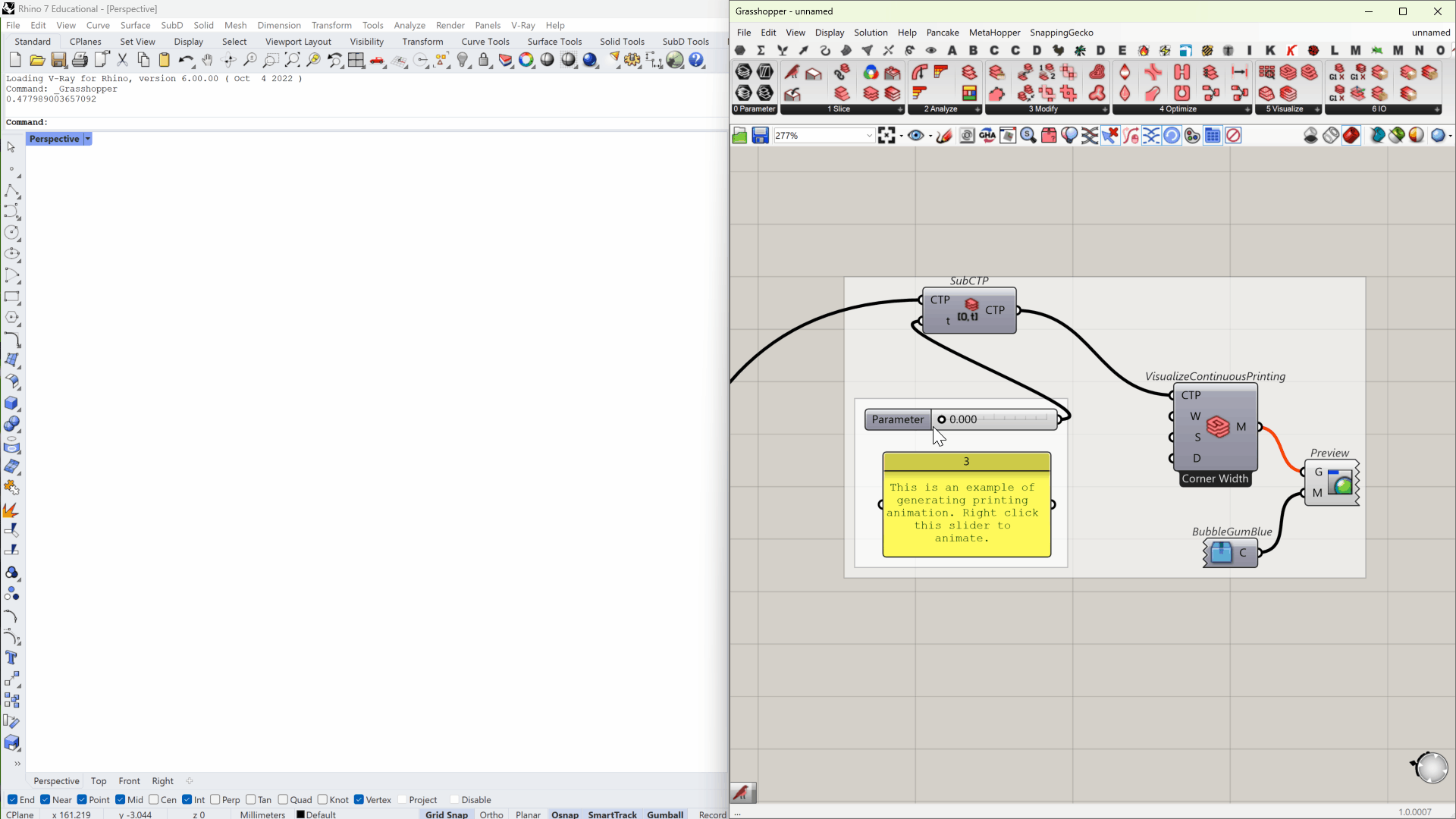
Task: Expand the 1 Slice panel plus
Action: click(900, 109)
